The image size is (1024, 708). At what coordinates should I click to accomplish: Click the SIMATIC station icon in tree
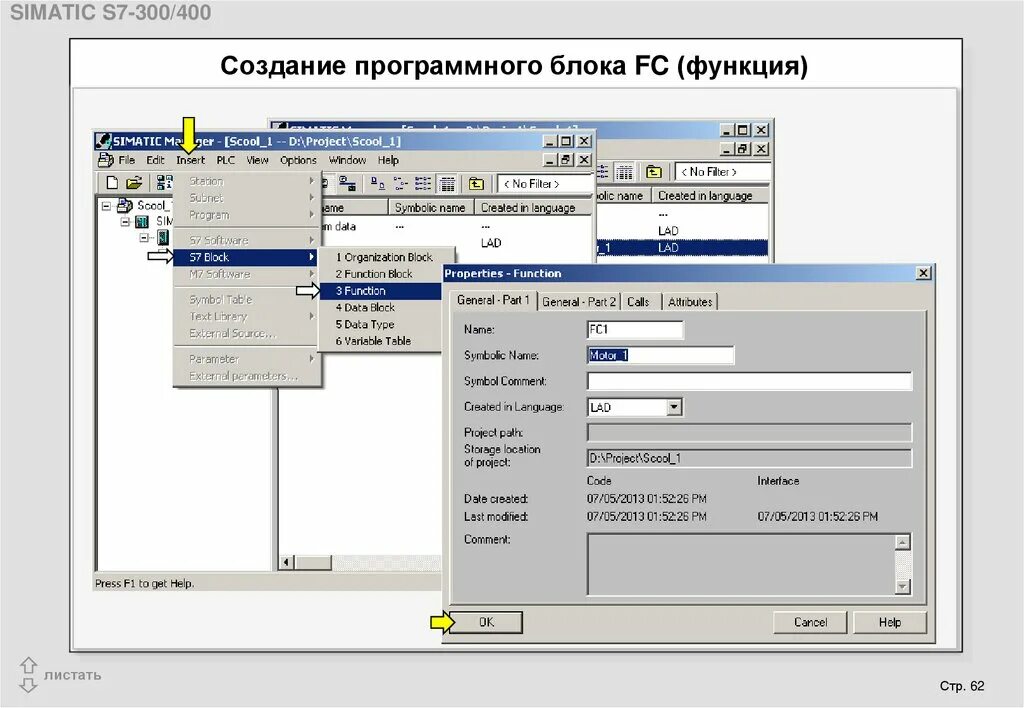click(142, 222)
